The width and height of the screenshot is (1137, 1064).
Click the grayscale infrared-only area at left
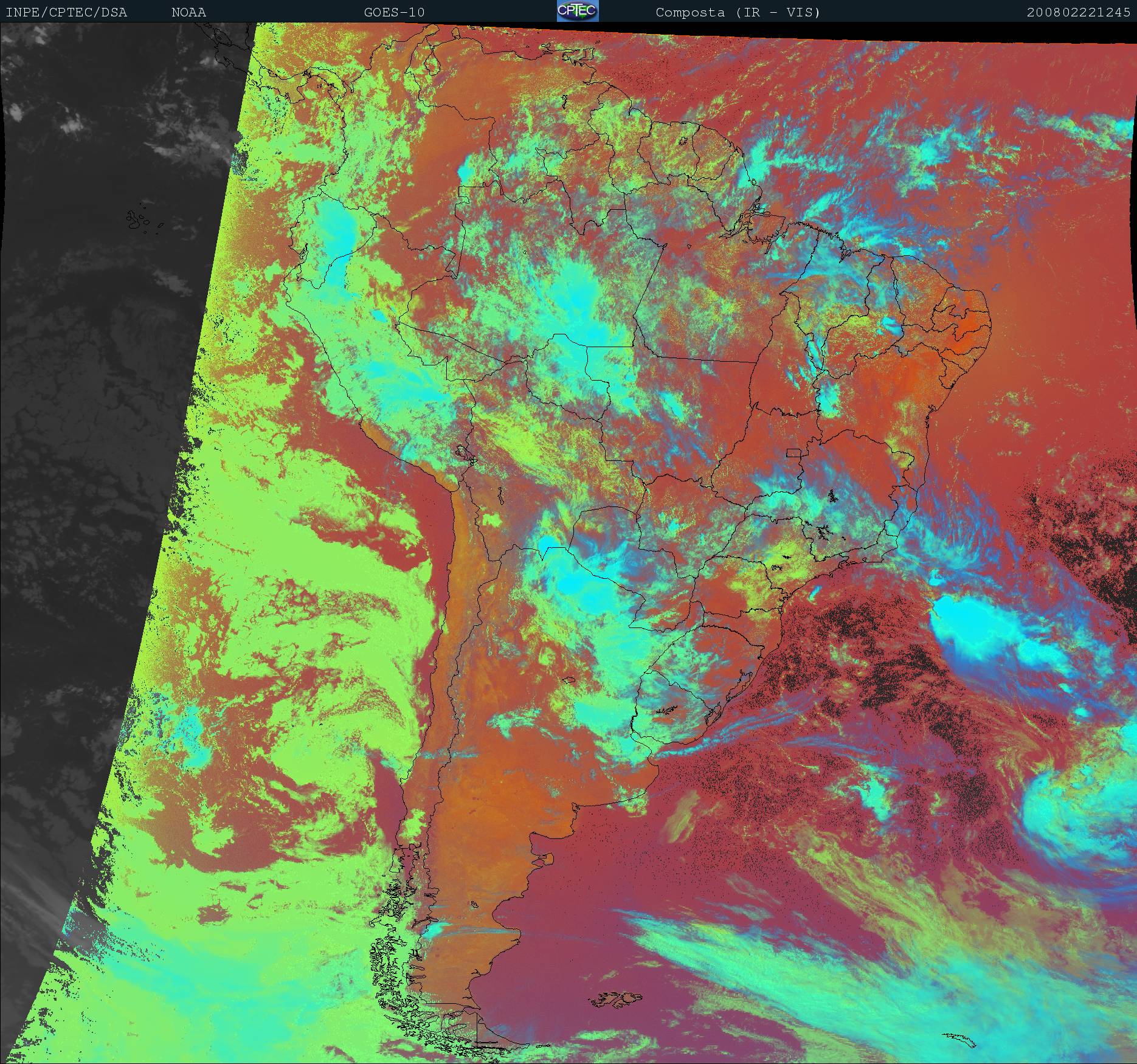(x=91, y=365)
